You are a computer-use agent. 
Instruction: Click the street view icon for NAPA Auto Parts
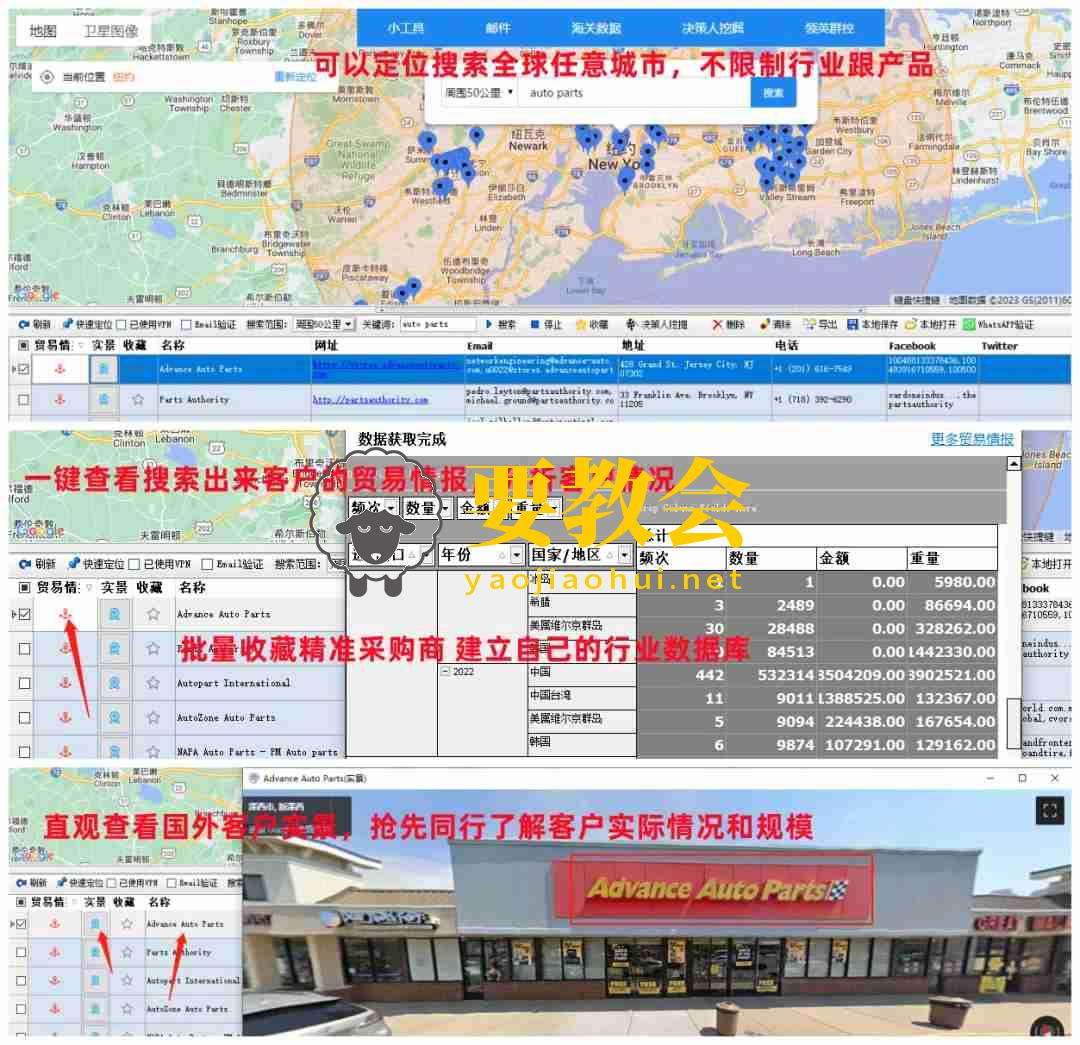[x=114, y=752]
